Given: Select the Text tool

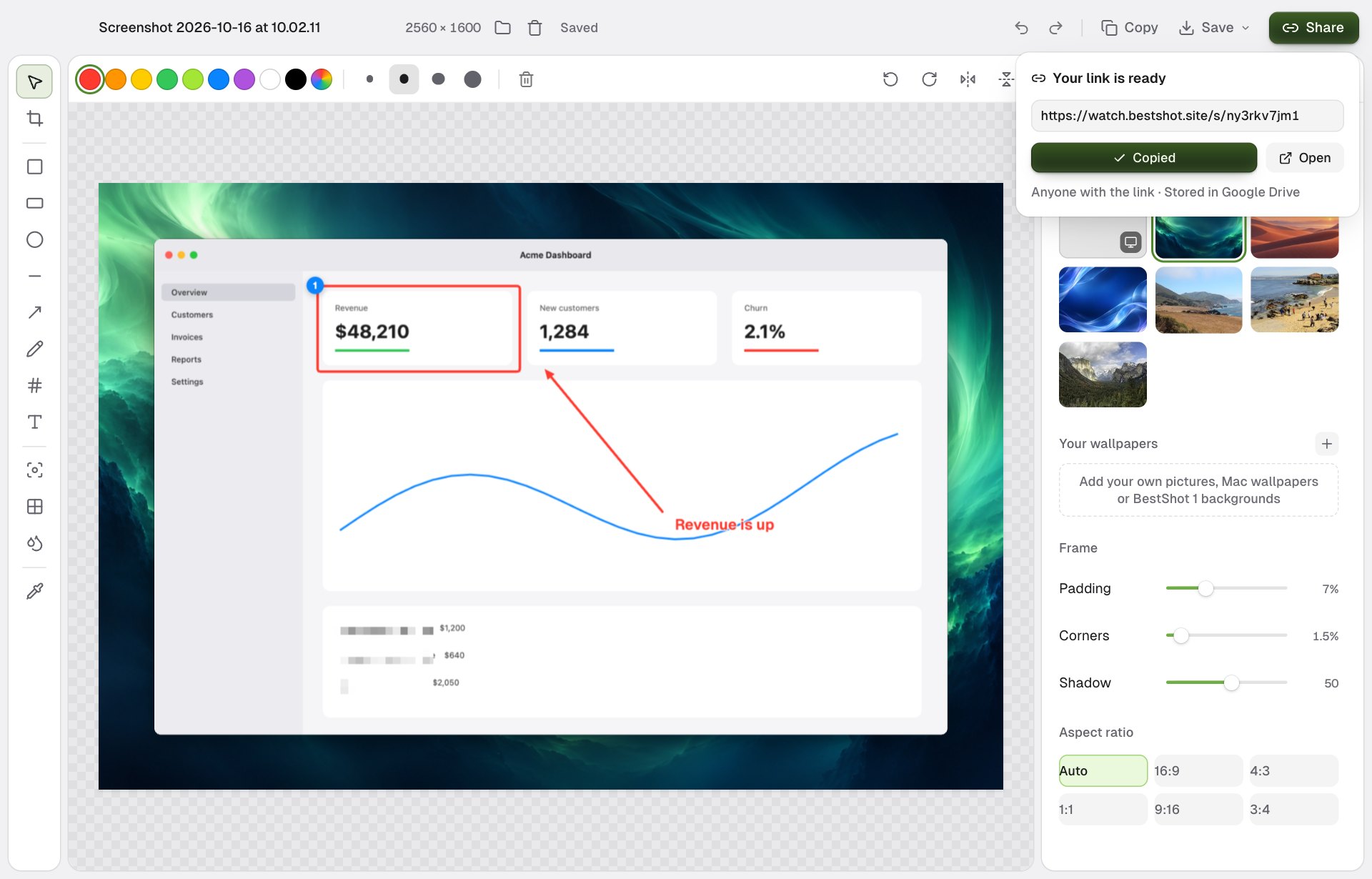Looking at the screenshot, I should tap(34, 422).
